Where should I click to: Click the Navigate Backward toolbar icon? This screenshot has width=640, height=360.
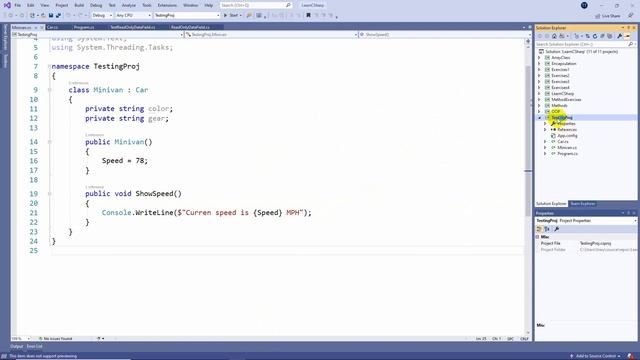11,16
